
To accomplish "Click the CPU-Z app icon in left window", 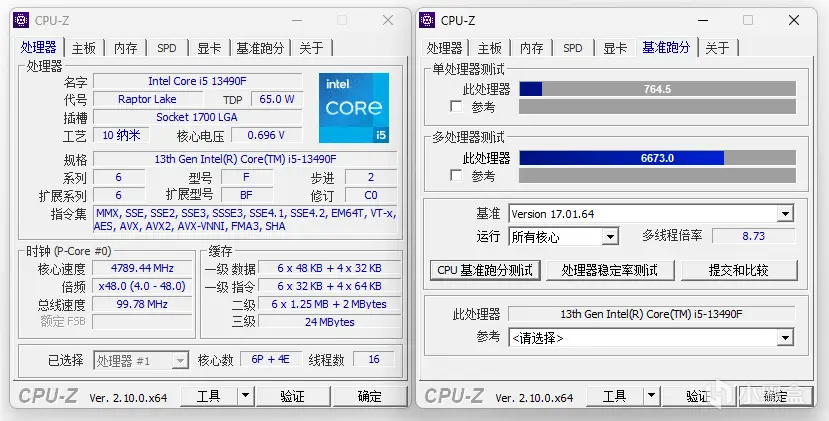I will [x=21, y=20].
